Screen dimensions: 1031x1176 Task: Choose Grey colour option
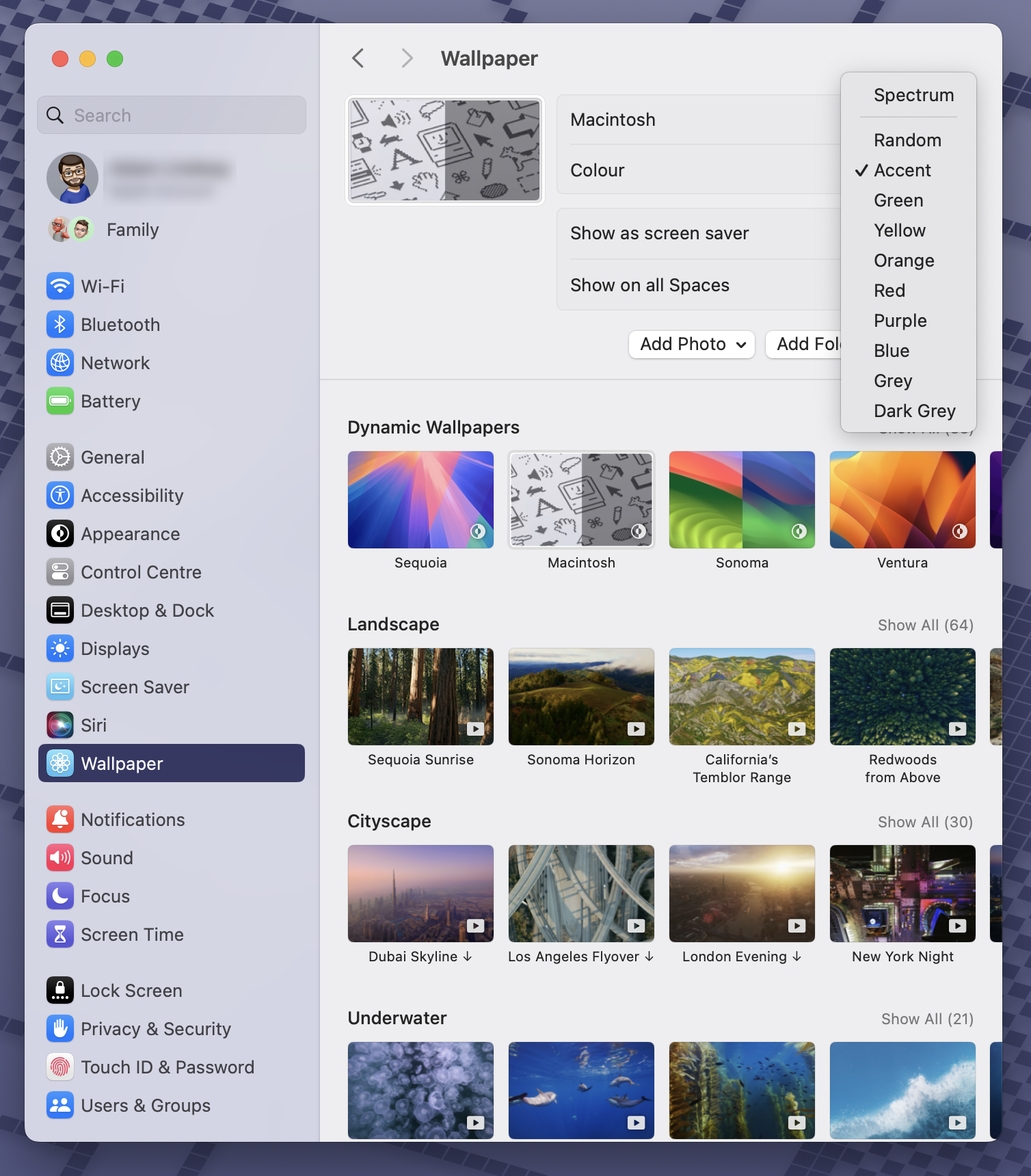909,381
